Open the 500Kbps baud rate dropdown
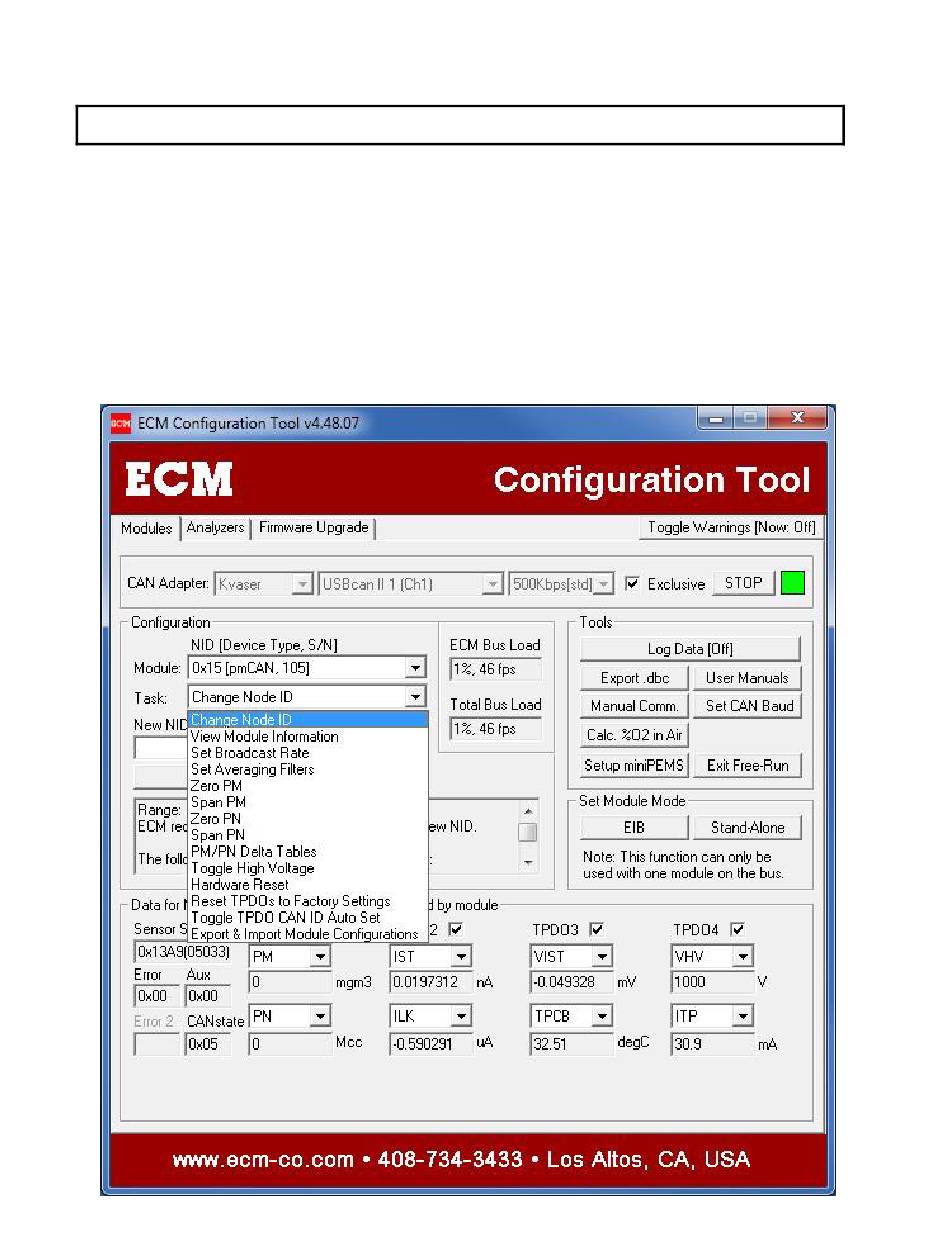950x1254 pixels. pos(604,585)
